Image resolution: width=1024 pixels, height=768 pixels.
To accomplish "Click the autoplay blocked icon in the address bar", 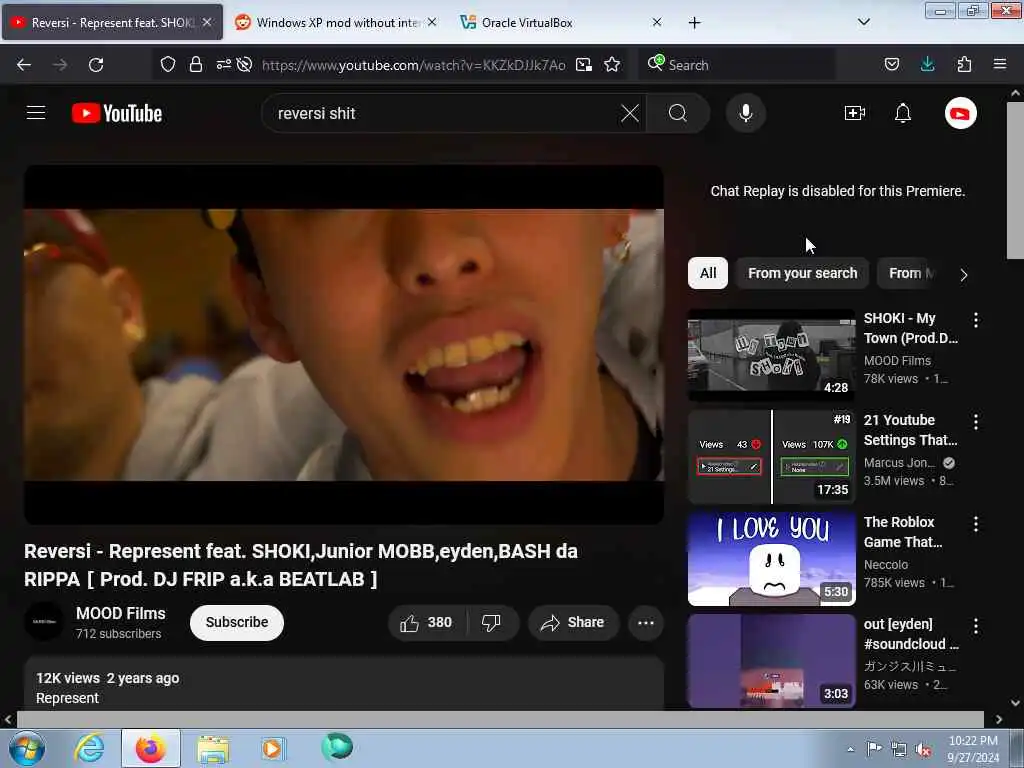I will [244, 65].
